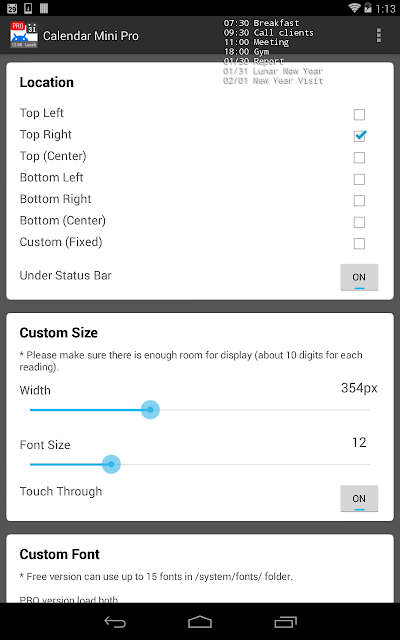Click the Font Size slider handle
Viewport: 400px width, 640px height.
111,464
